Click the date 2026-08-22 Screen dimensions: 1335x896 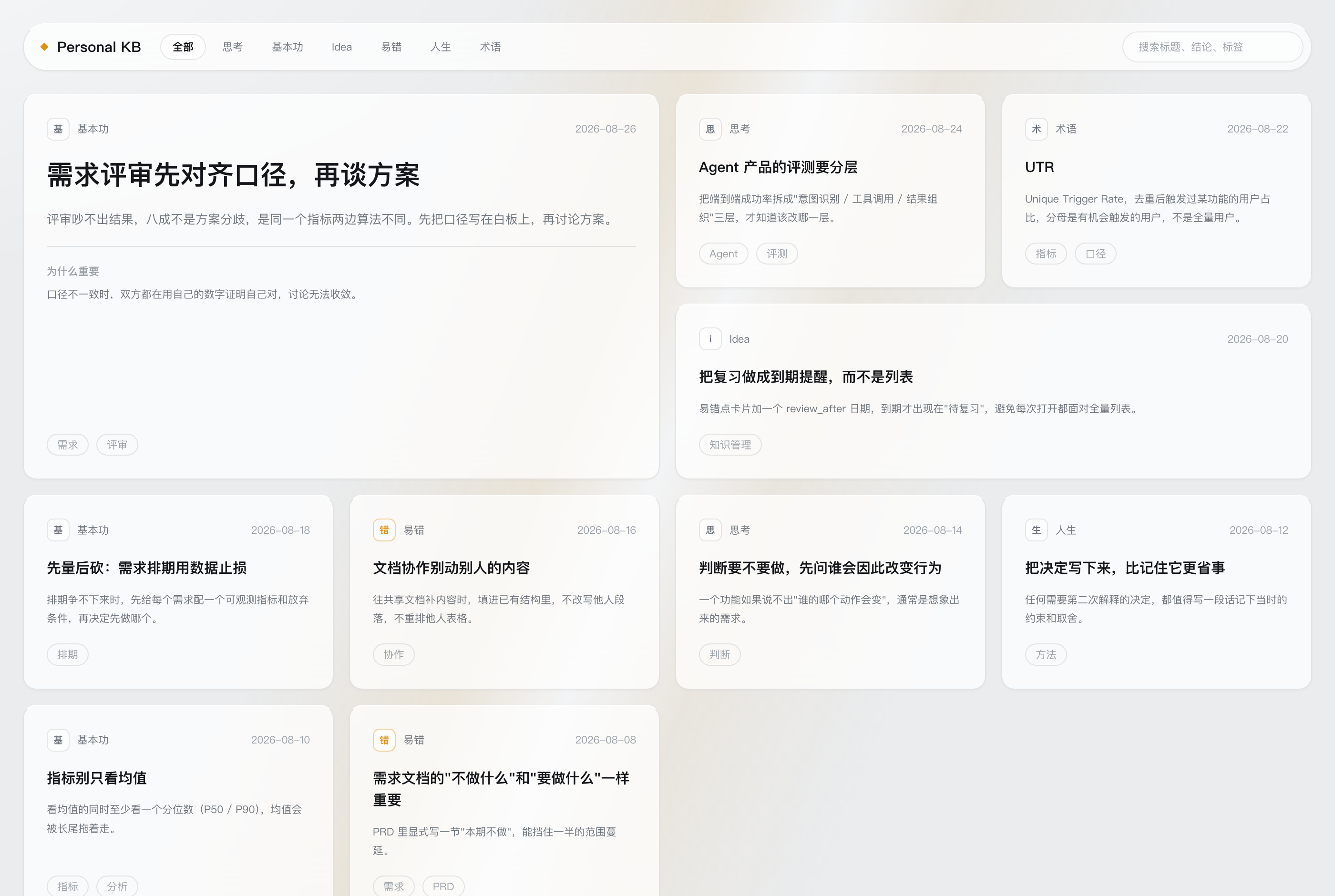click(1258, 129)
